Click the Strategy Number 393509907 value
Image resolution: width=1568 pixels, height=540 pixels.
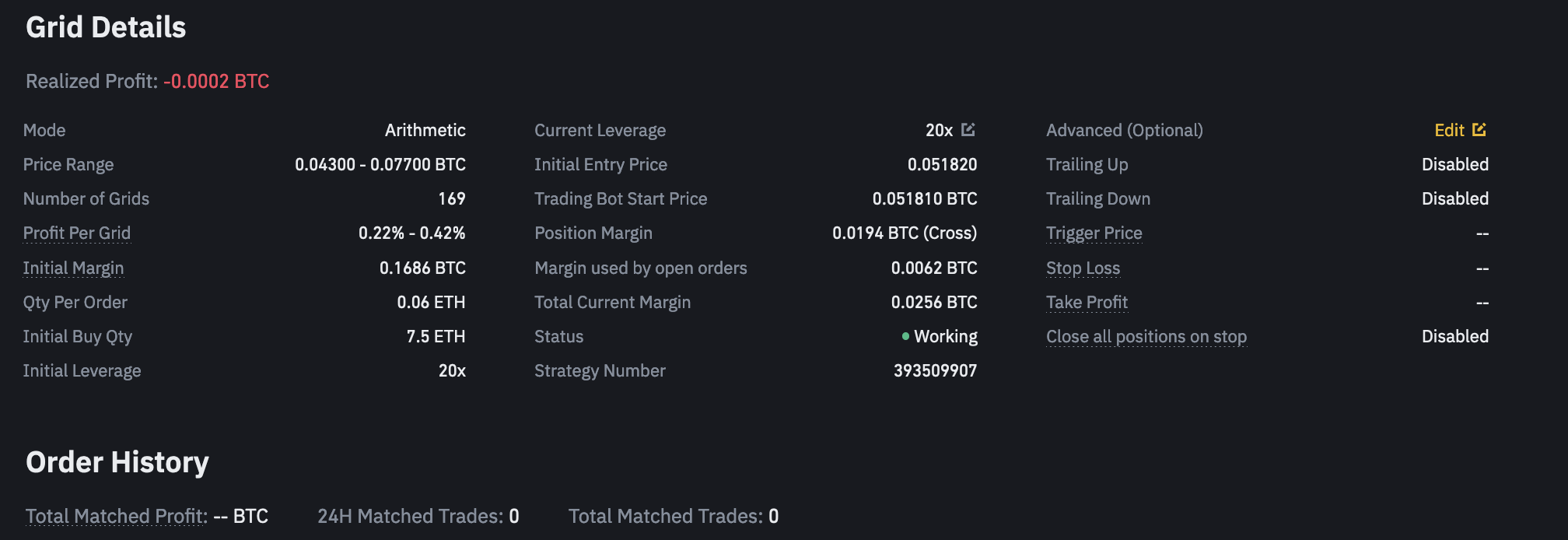point(935,370)
